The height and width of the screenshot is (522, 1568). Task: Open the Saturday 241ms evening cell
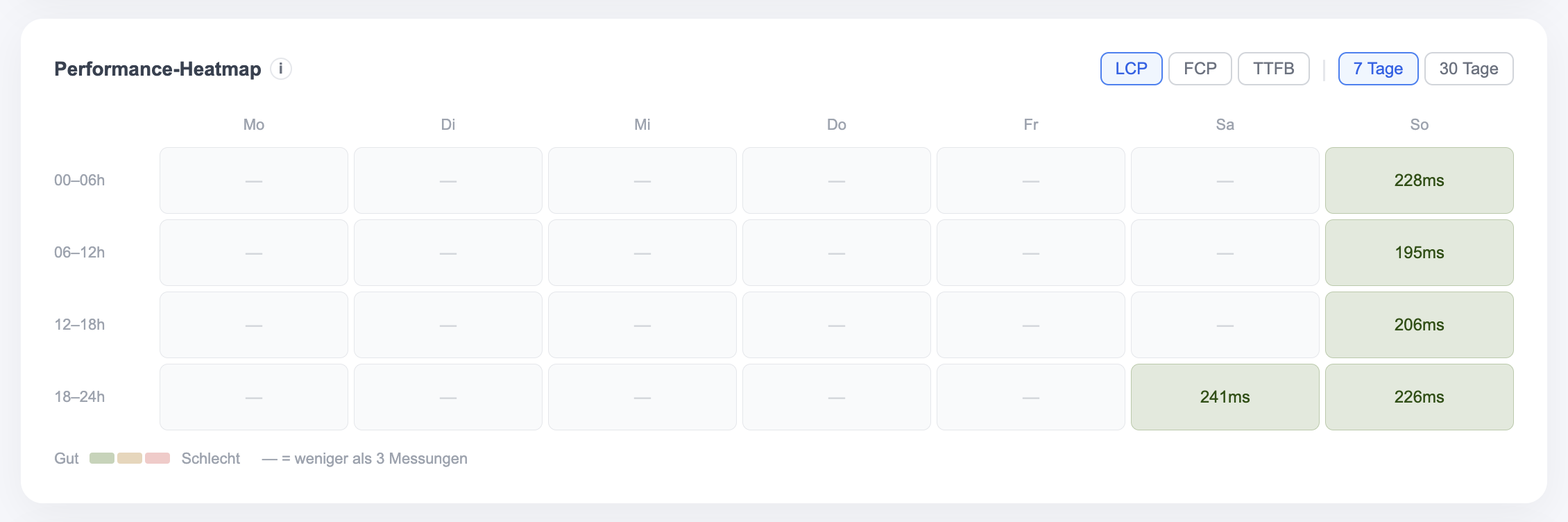pyautogui.click(x=1225, y=396)
